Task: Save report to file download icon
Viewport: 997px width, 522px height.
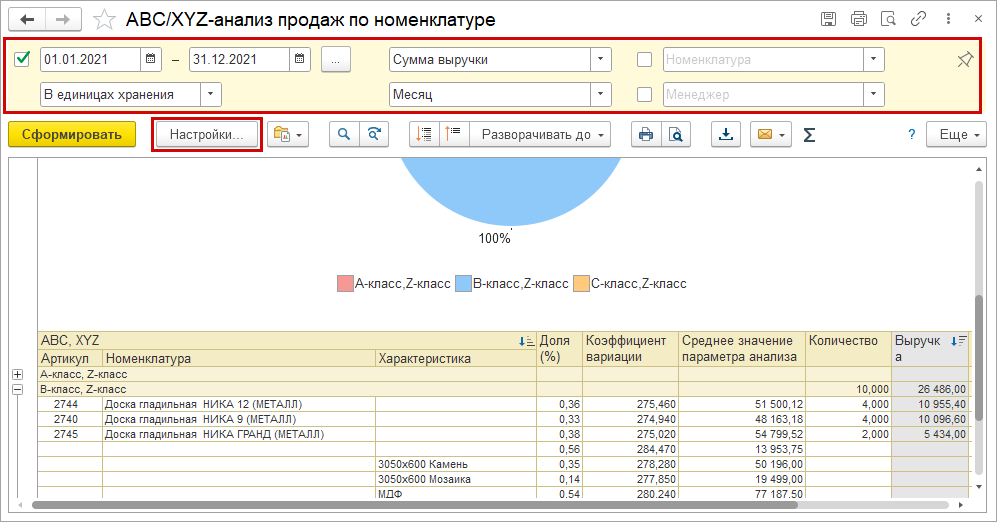Action: (725, 134)
